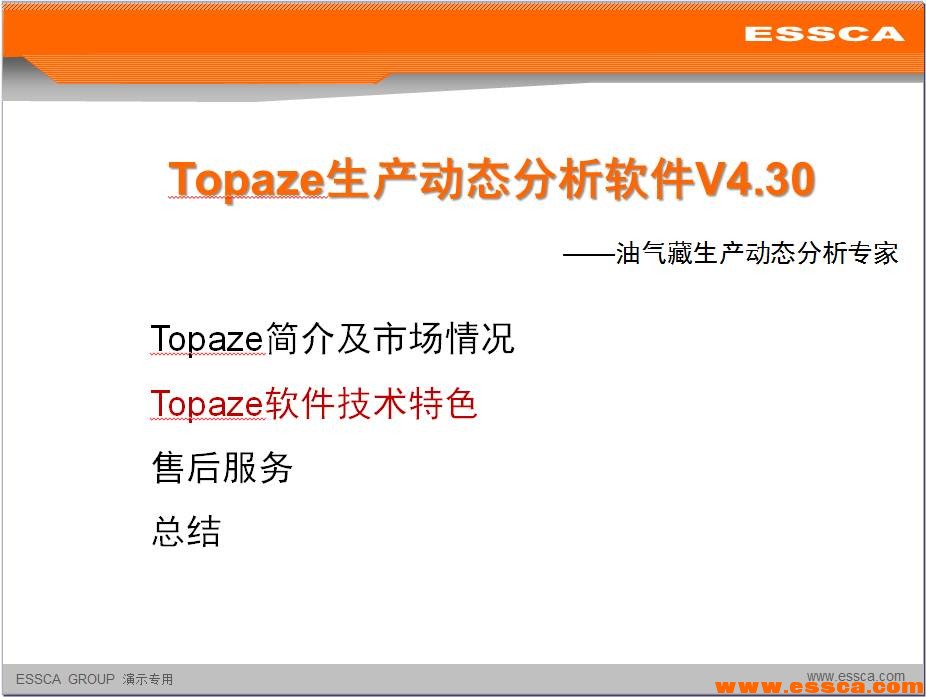Open the Topaze简介及市场情况 agenda item

coord(332,339)
